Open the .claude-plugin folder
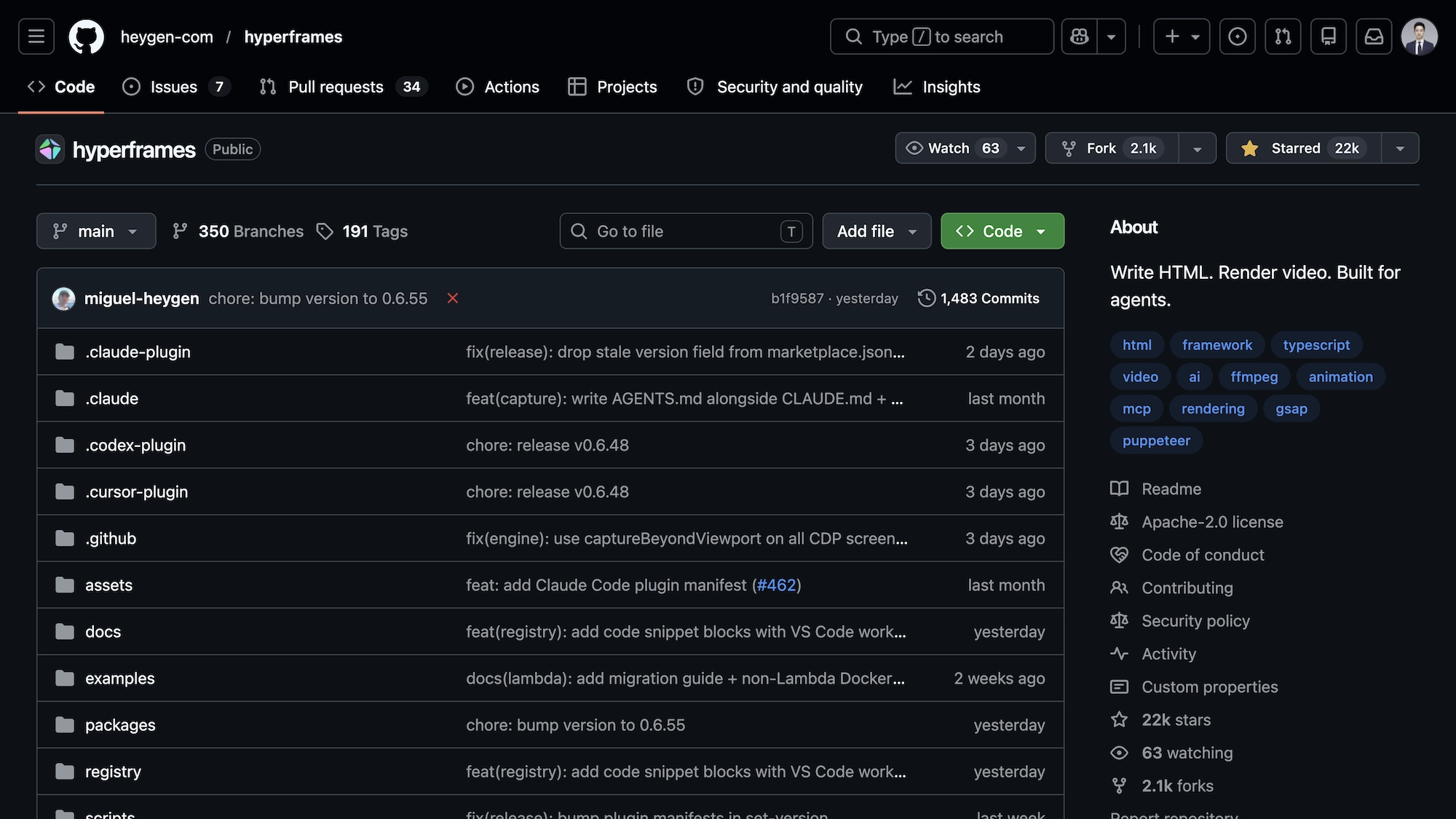Image resolution: width=1456 pixels, height=819 pixels. coord(138,352)
